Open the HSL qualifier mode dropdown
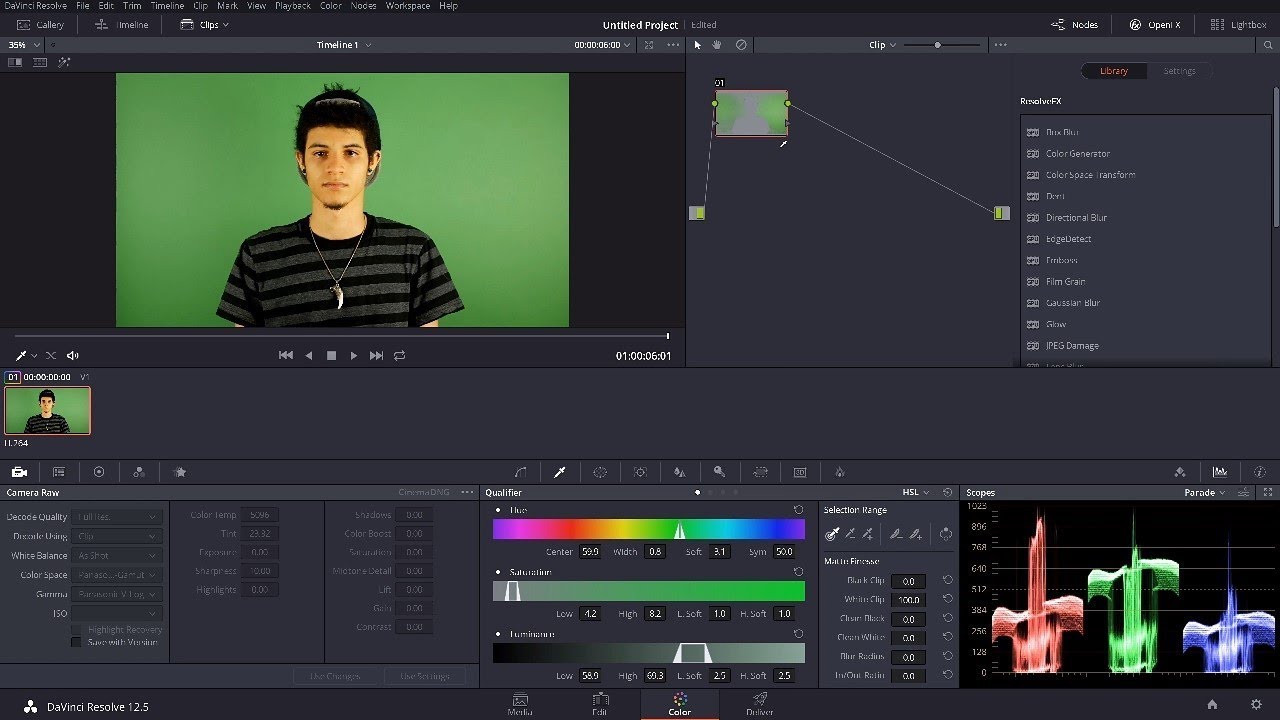 pos(916,492)
